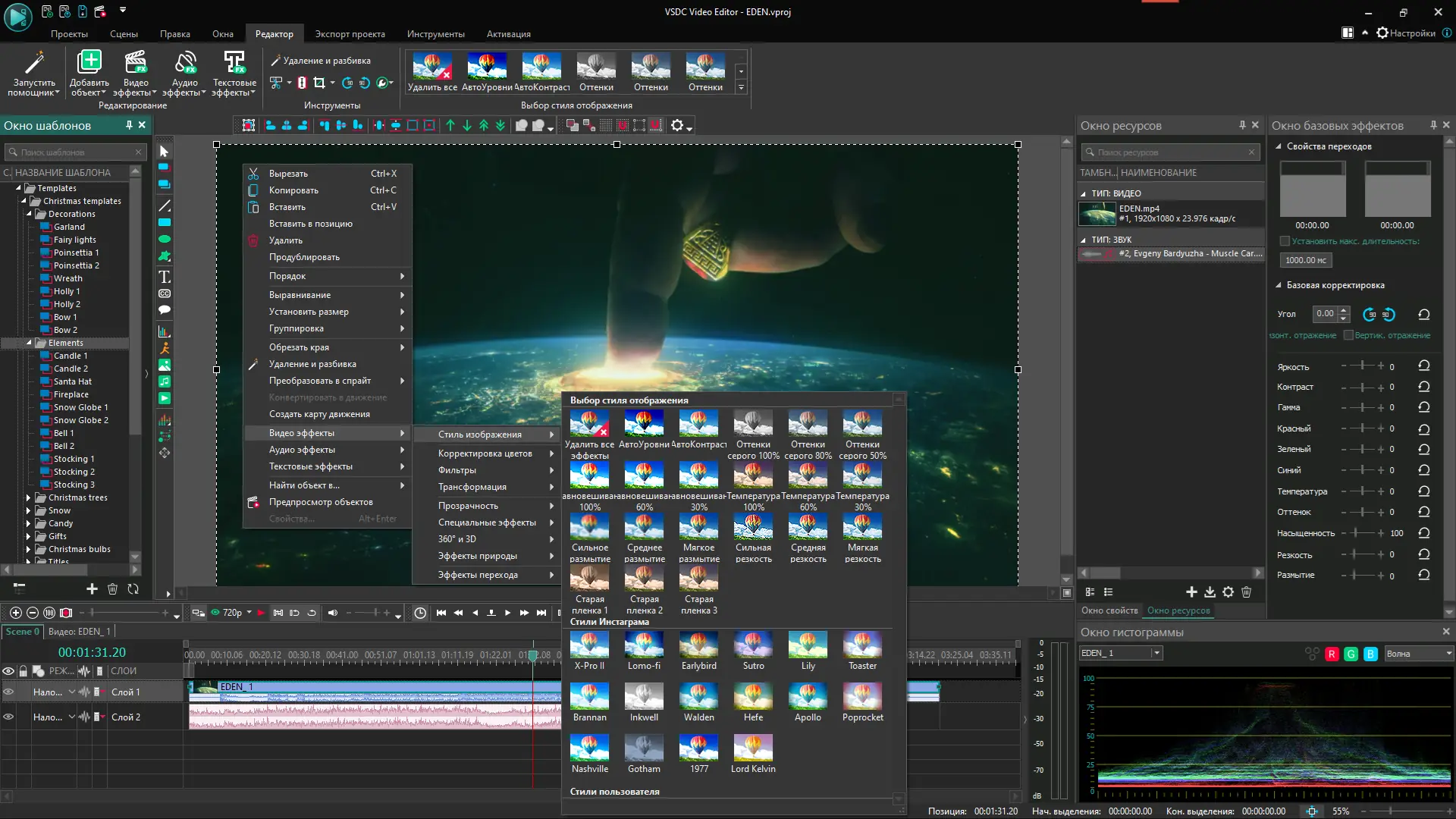This screenshot has height=819, width=1456.
Task: Enable the vertical flip (Вертик. отражение) checkbox
Action: [1348, 335]
